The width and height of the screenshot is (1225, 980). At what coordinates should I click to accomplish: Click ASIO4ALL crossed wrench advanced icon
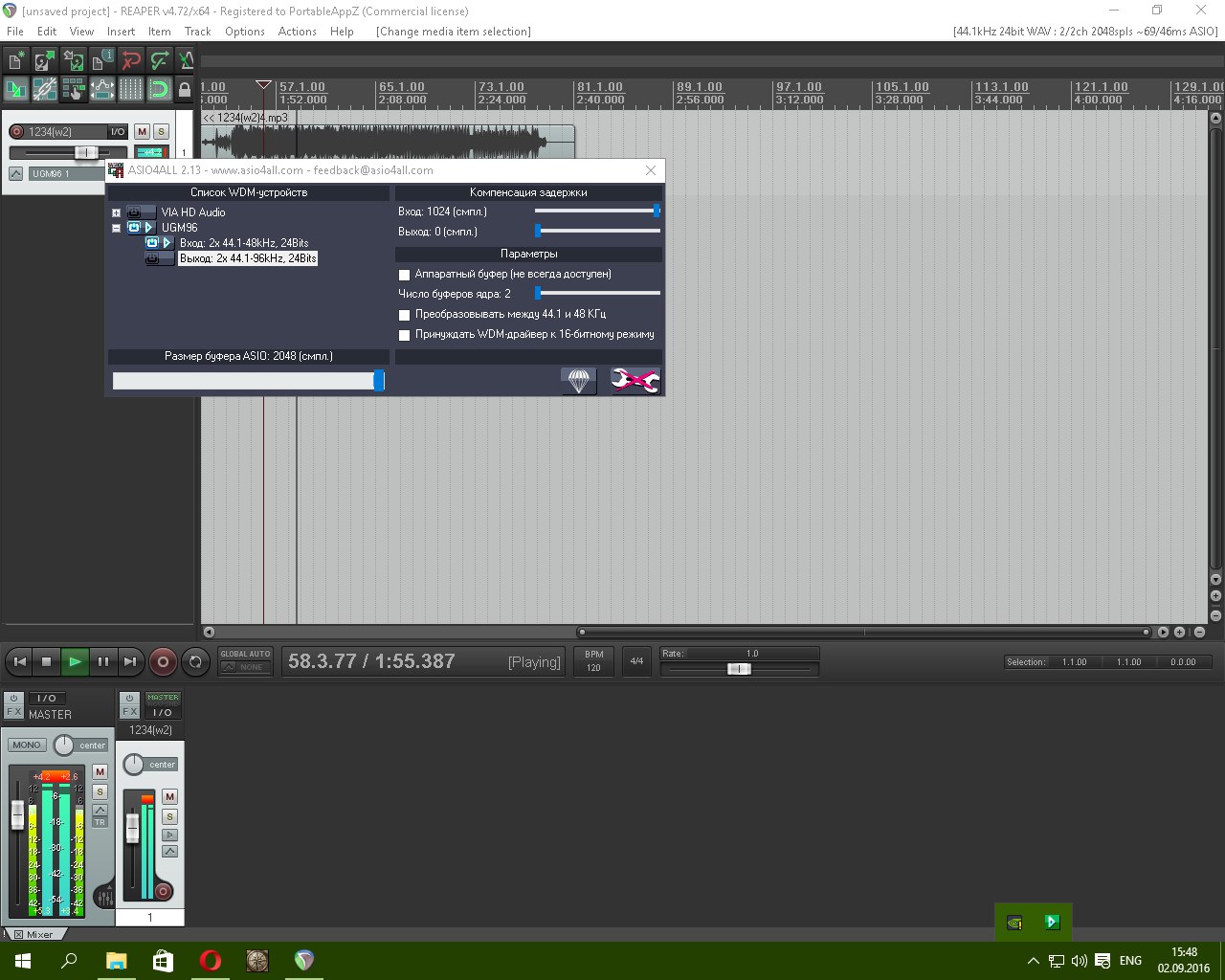[635, 381]
